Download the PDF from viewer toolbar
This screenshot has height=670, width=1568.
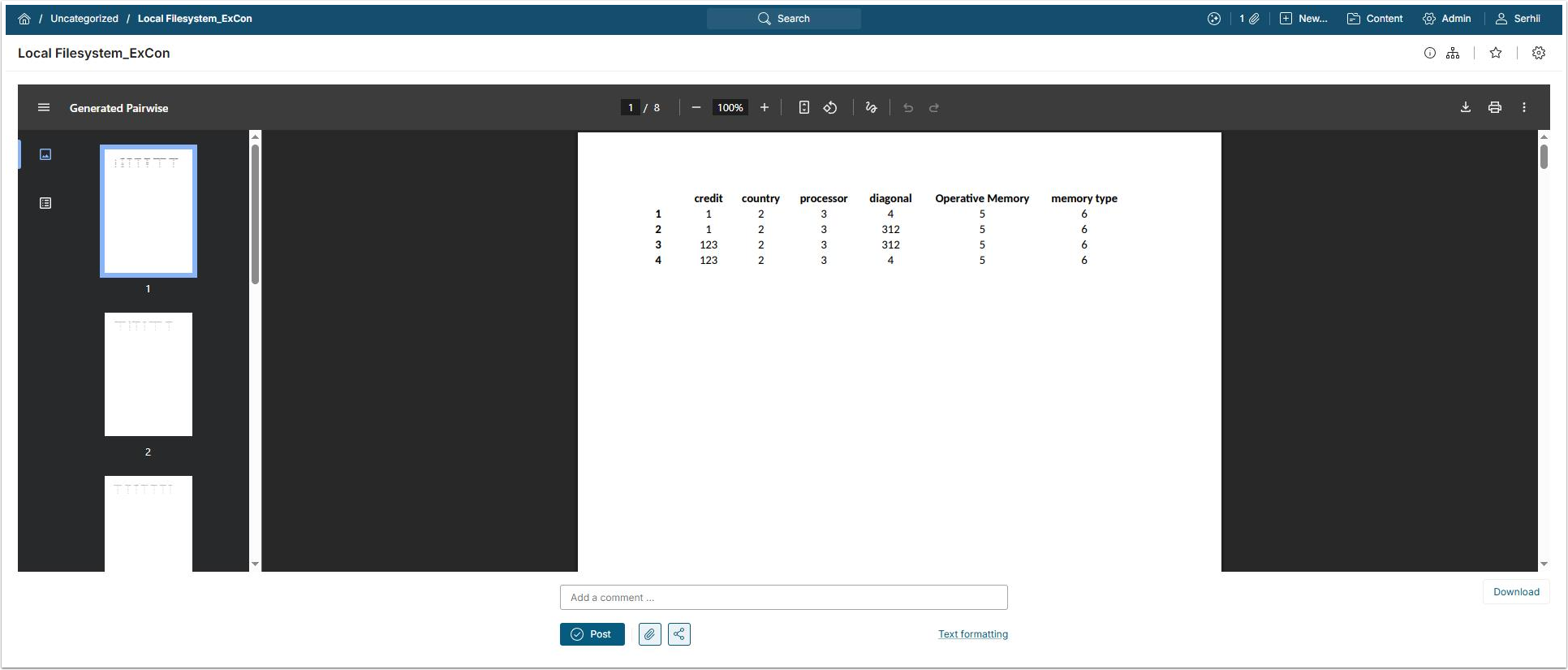[x=1465, y=108]
